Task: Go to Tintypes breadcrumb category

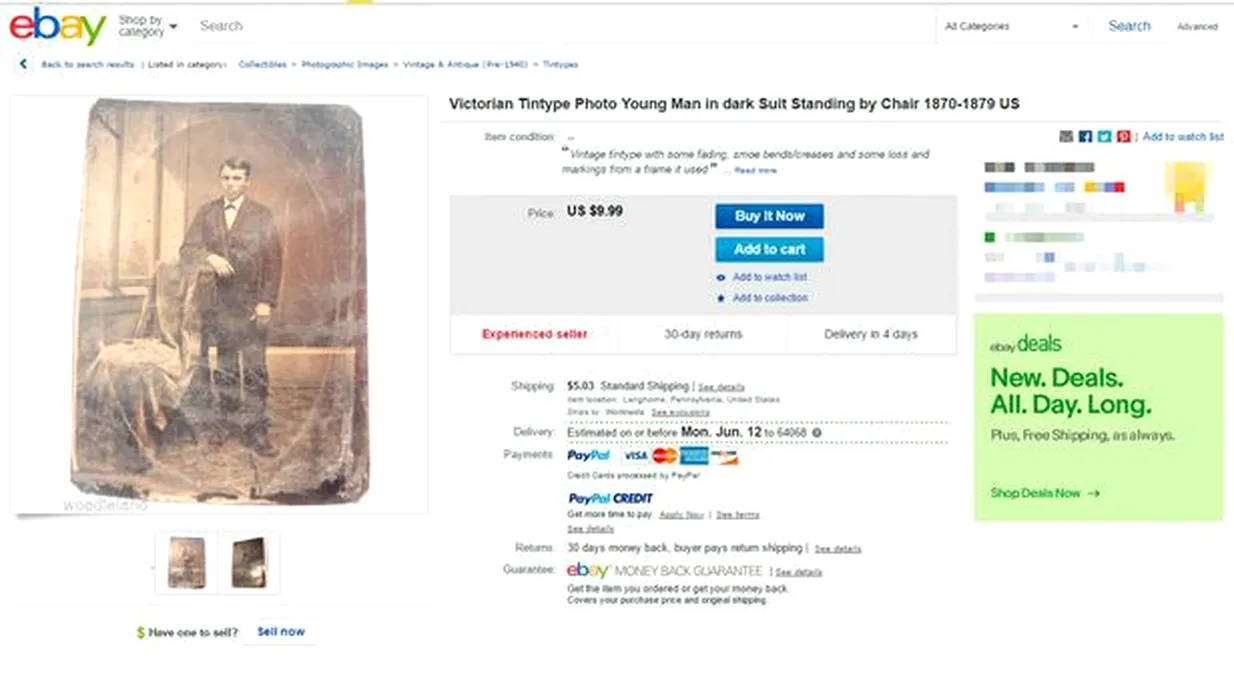Action: coord(560,64)
